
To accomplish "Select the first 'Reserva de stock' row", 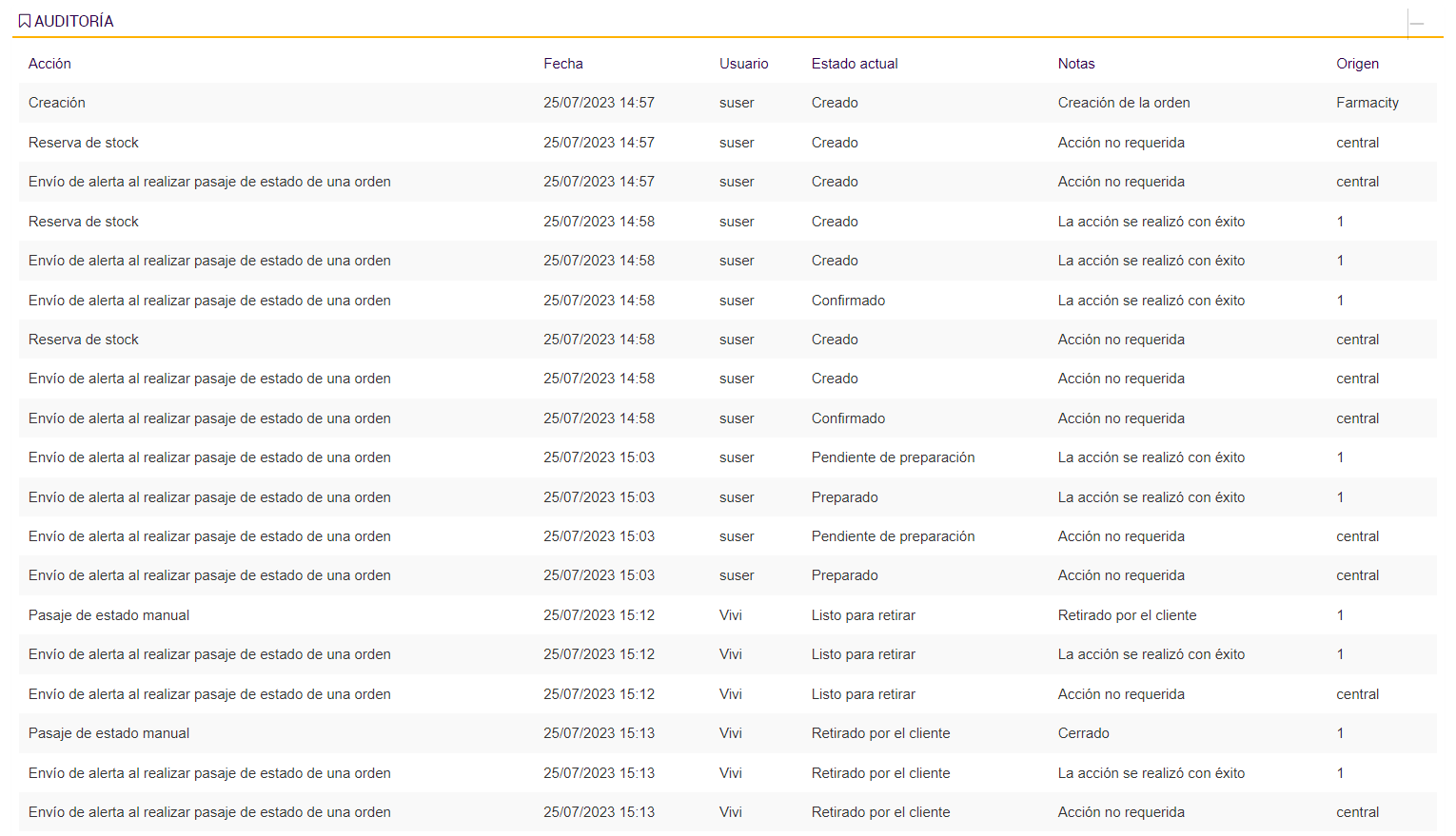I will pos(84,143).
